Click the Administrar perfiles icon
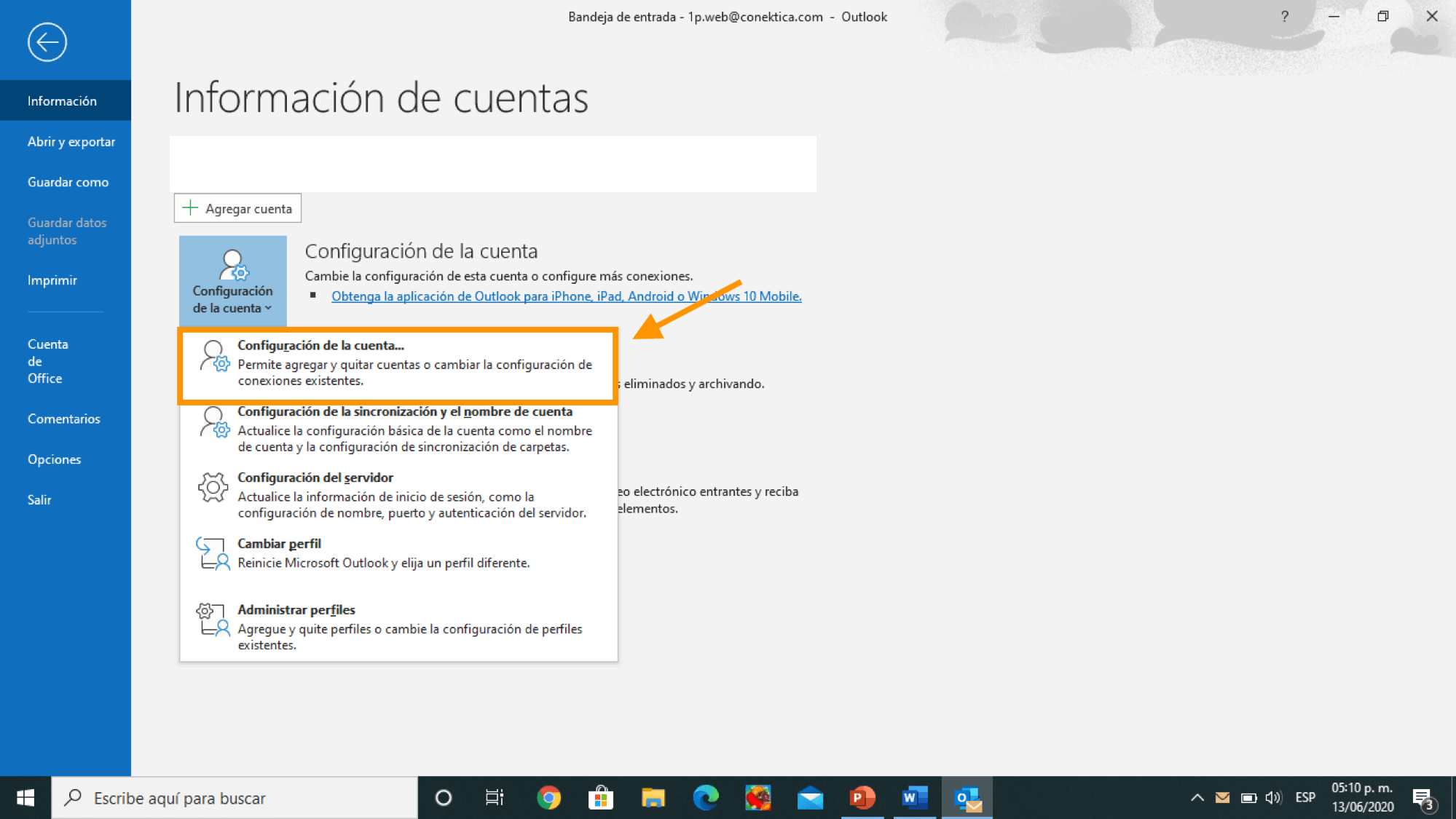This screenshot has height=819, width=1456. coord(213,620)
